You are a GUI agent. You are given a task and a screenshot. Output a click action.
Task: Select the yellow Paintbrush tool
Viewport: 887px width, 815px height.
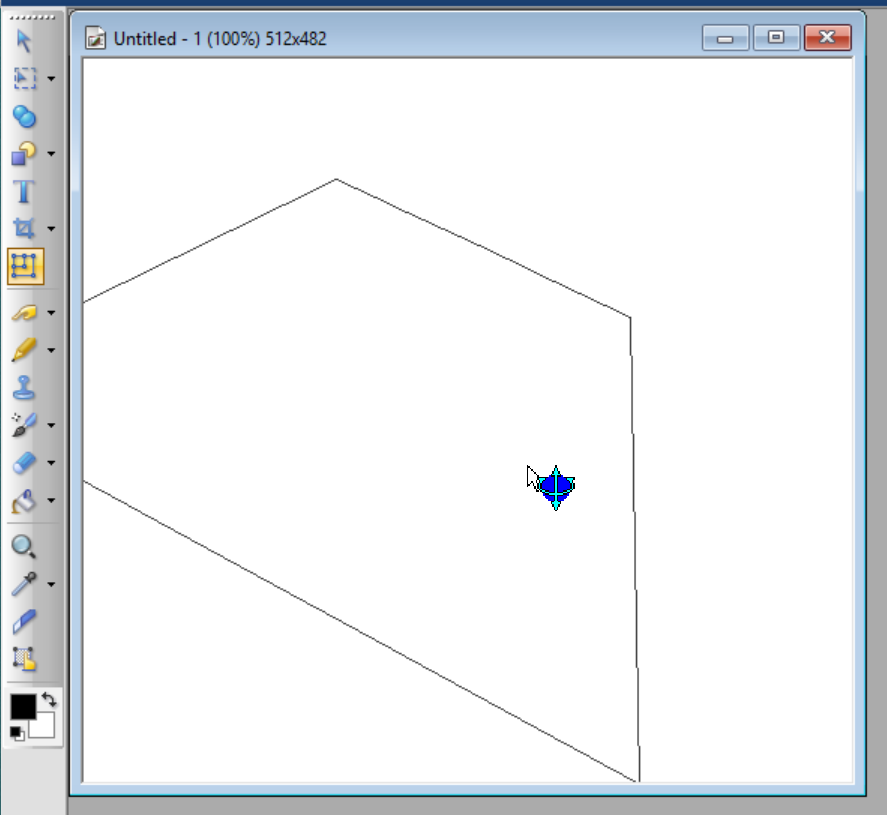24,350
